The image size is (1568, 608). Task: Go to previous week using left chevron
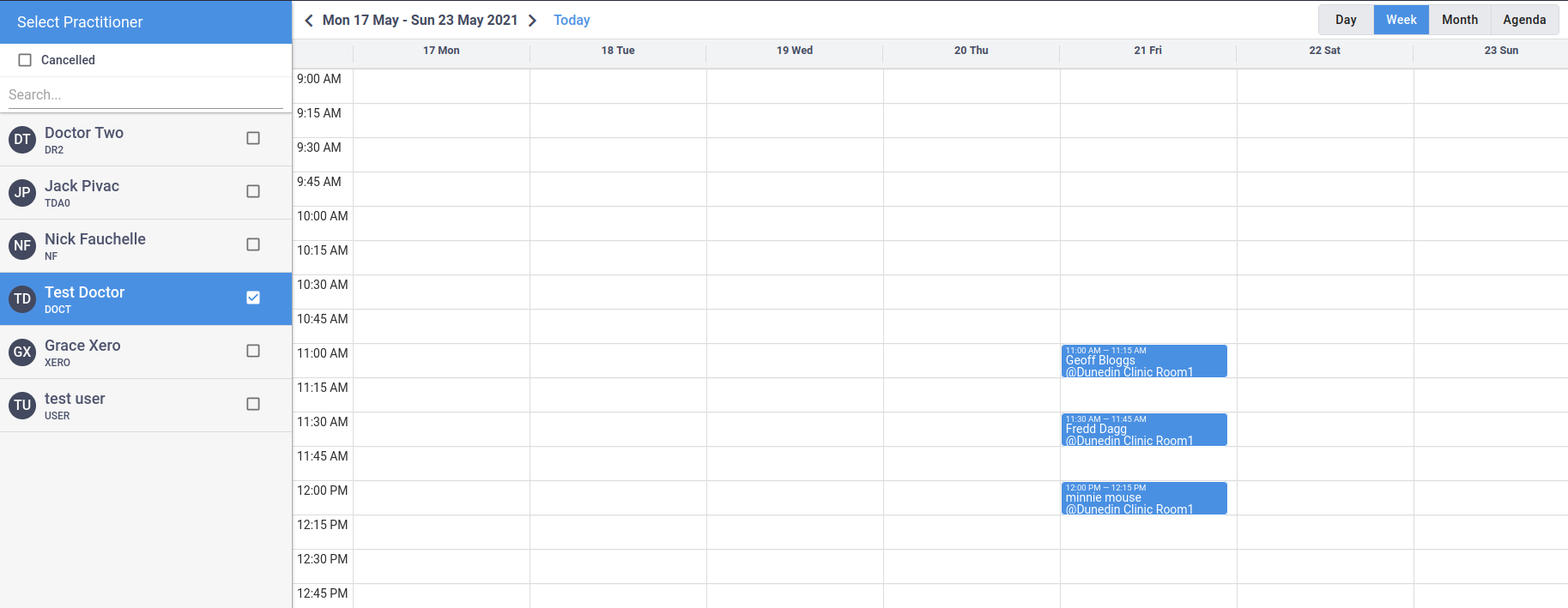point(309,21)
